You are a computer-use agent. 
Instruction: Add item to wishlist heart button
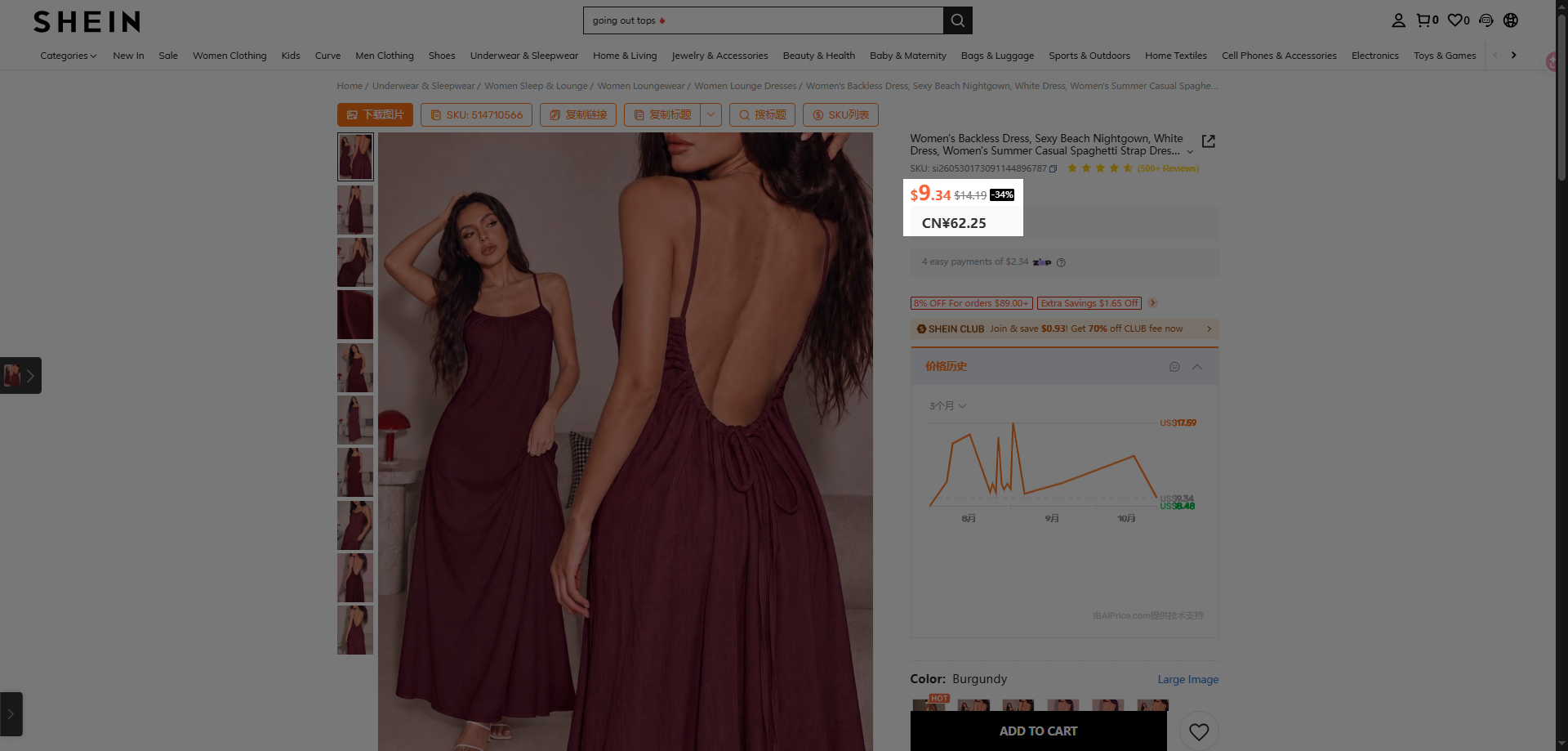1199,731
